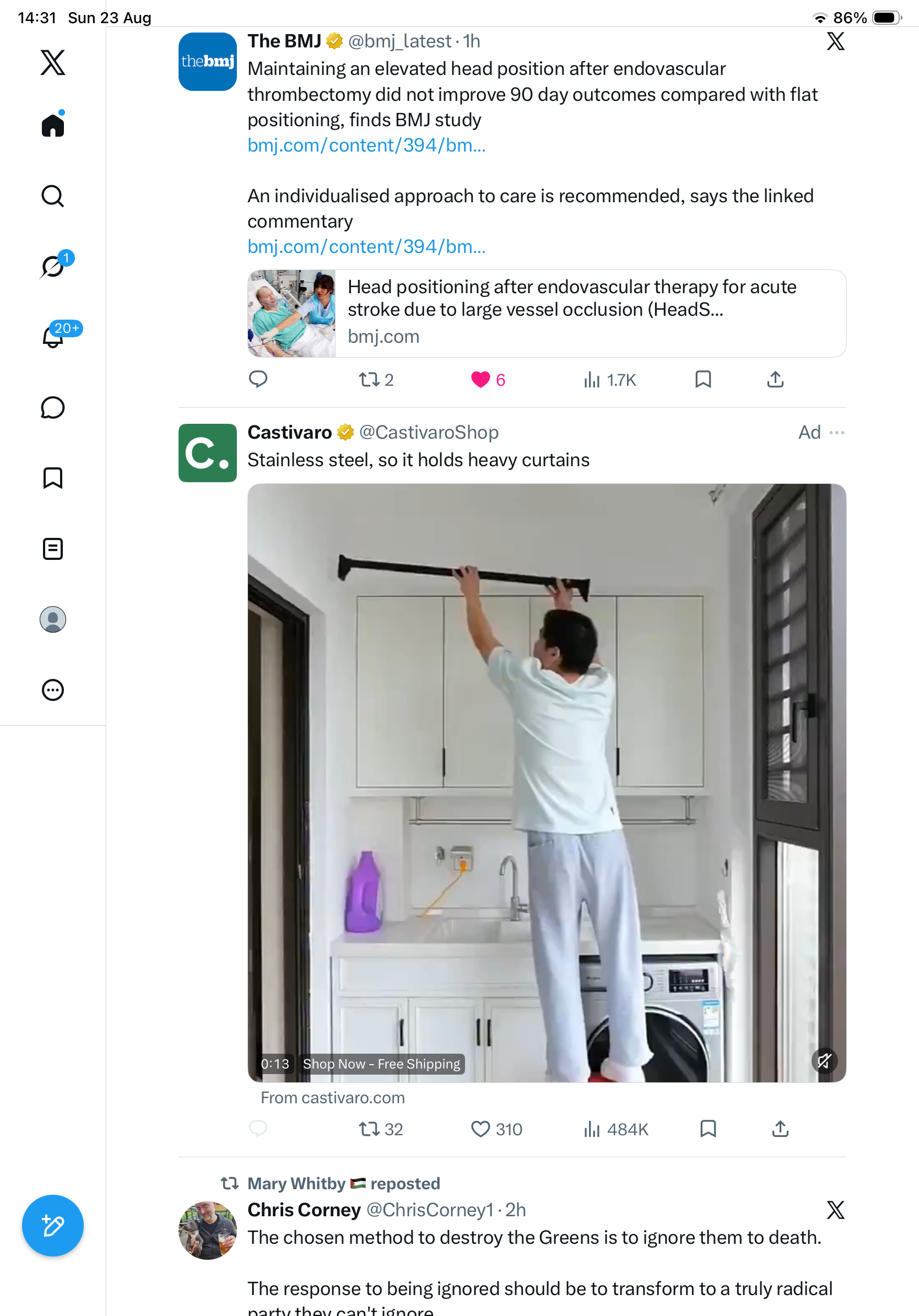Open Bookmarks in the sidebar
The image size is (919, 1316).
pos(53,478)
